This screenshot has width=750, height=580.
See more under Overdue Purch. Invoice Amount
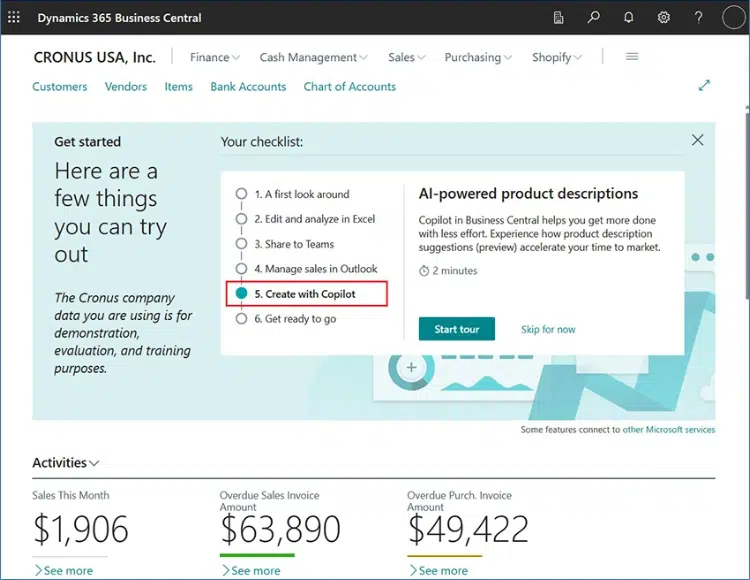[x=438, y=570]
